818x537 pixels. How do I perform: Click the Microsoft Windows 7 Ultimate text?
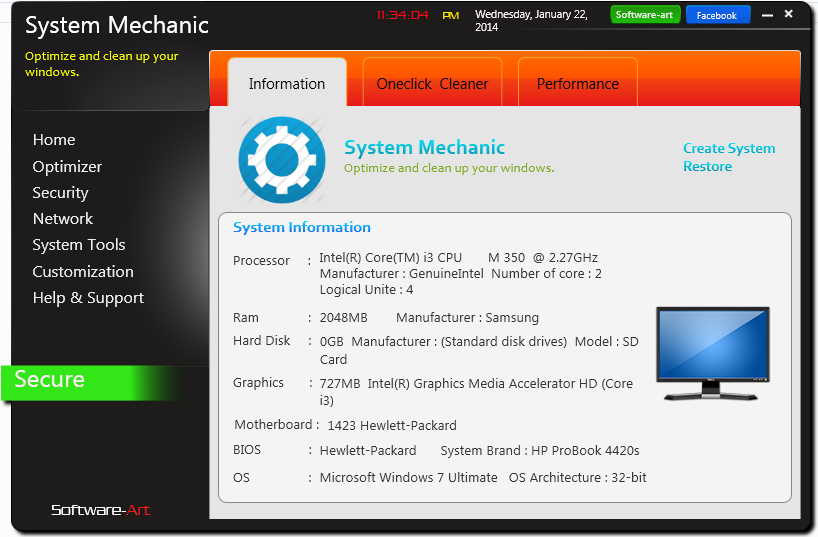click(x=408, y=478)
